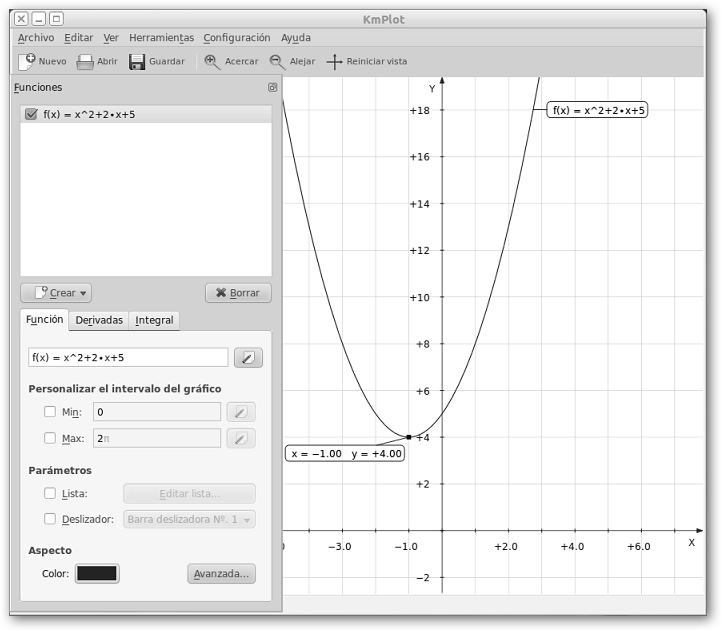
Task: Tick the Deslizador checkbox
Action: tap(50, 519)
